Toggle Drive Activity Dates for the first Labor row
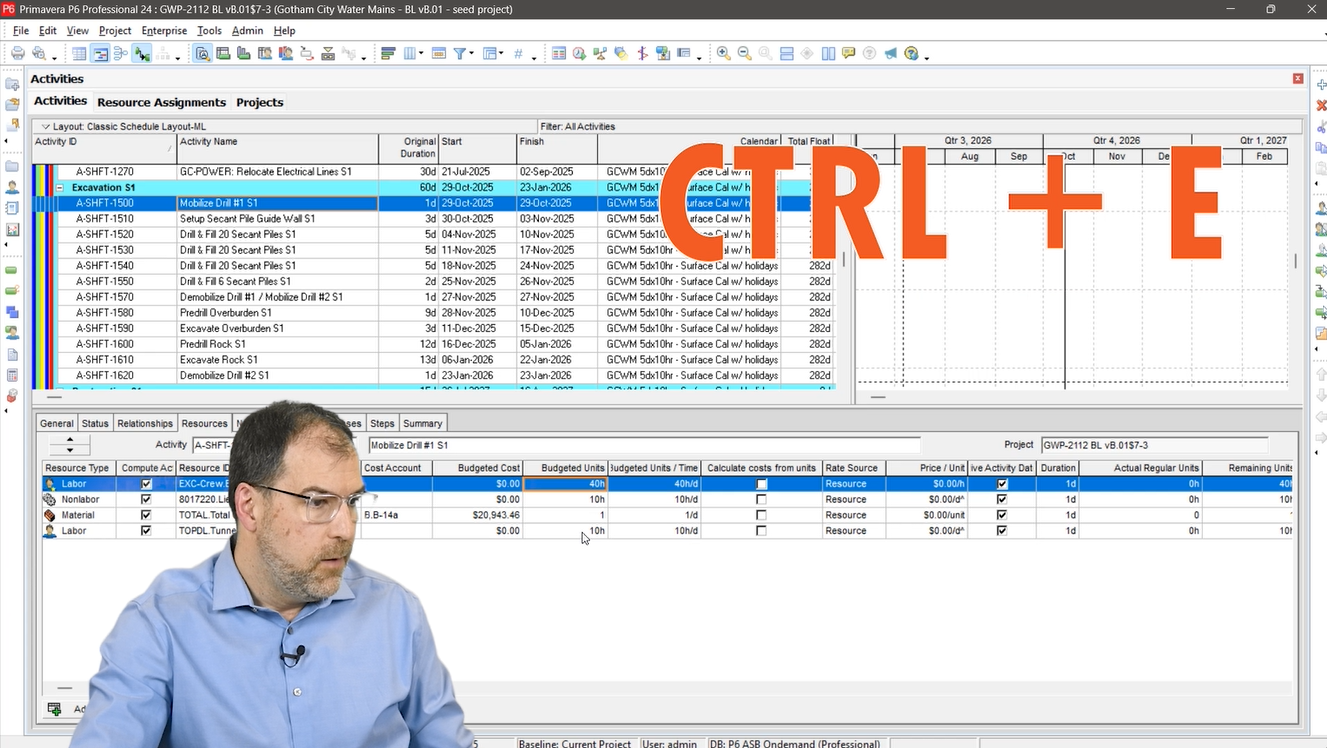This screenshot has height=748, width=1327. click(x=1002, y=484)
